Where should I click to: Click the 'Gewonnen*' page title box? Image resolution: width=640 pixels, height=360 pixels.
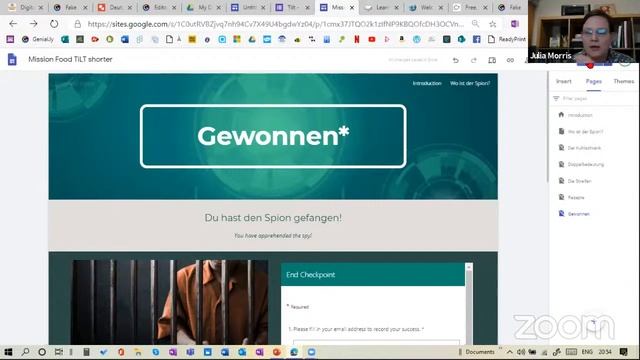point(273,136)
